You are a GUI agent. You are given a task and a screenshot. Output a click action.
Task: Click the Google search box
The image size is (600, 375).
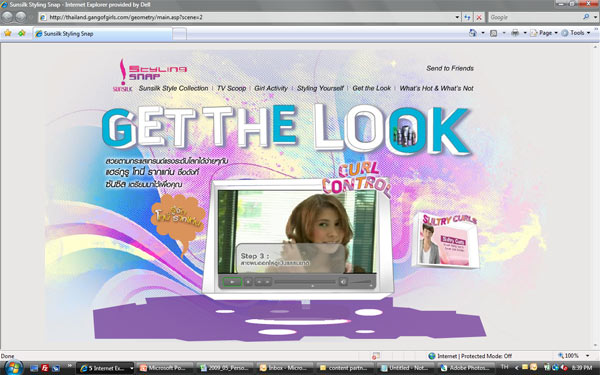point(535,17)
